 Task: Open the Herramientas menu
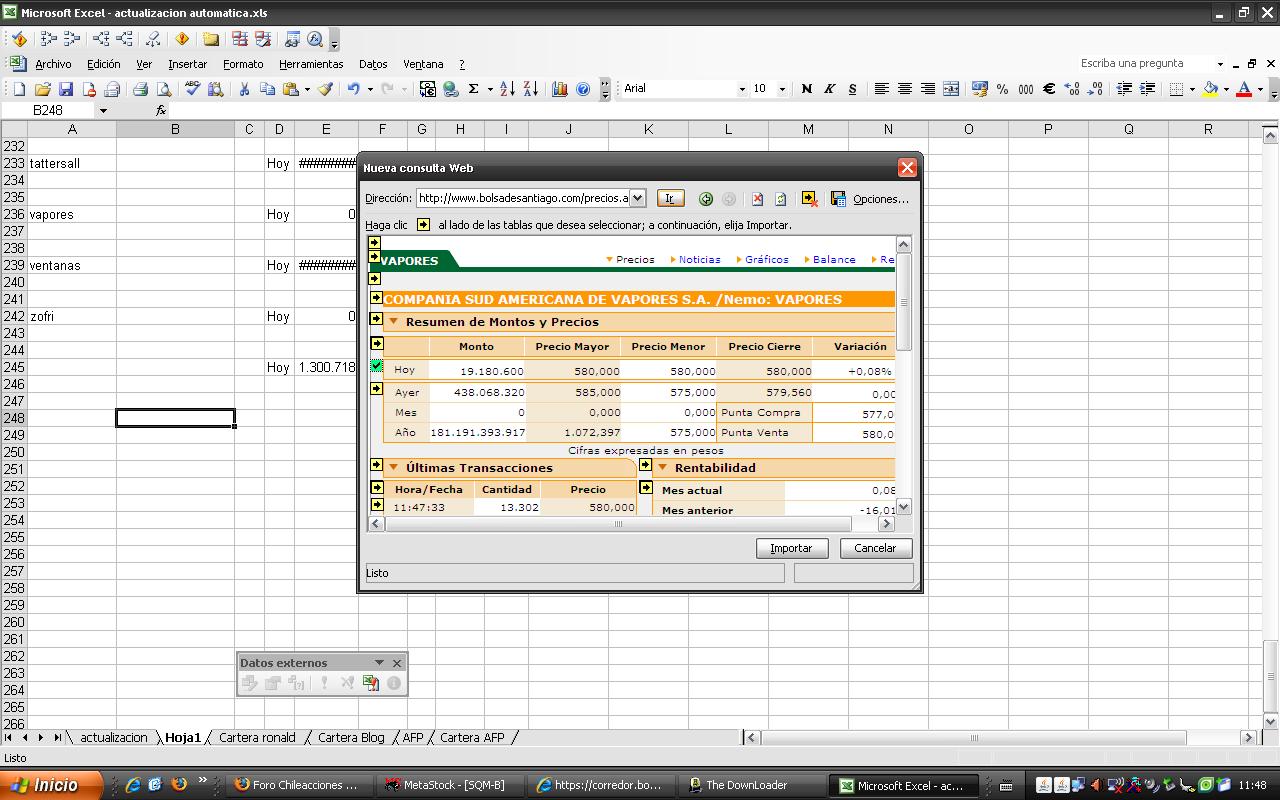(x=311, y=64)
